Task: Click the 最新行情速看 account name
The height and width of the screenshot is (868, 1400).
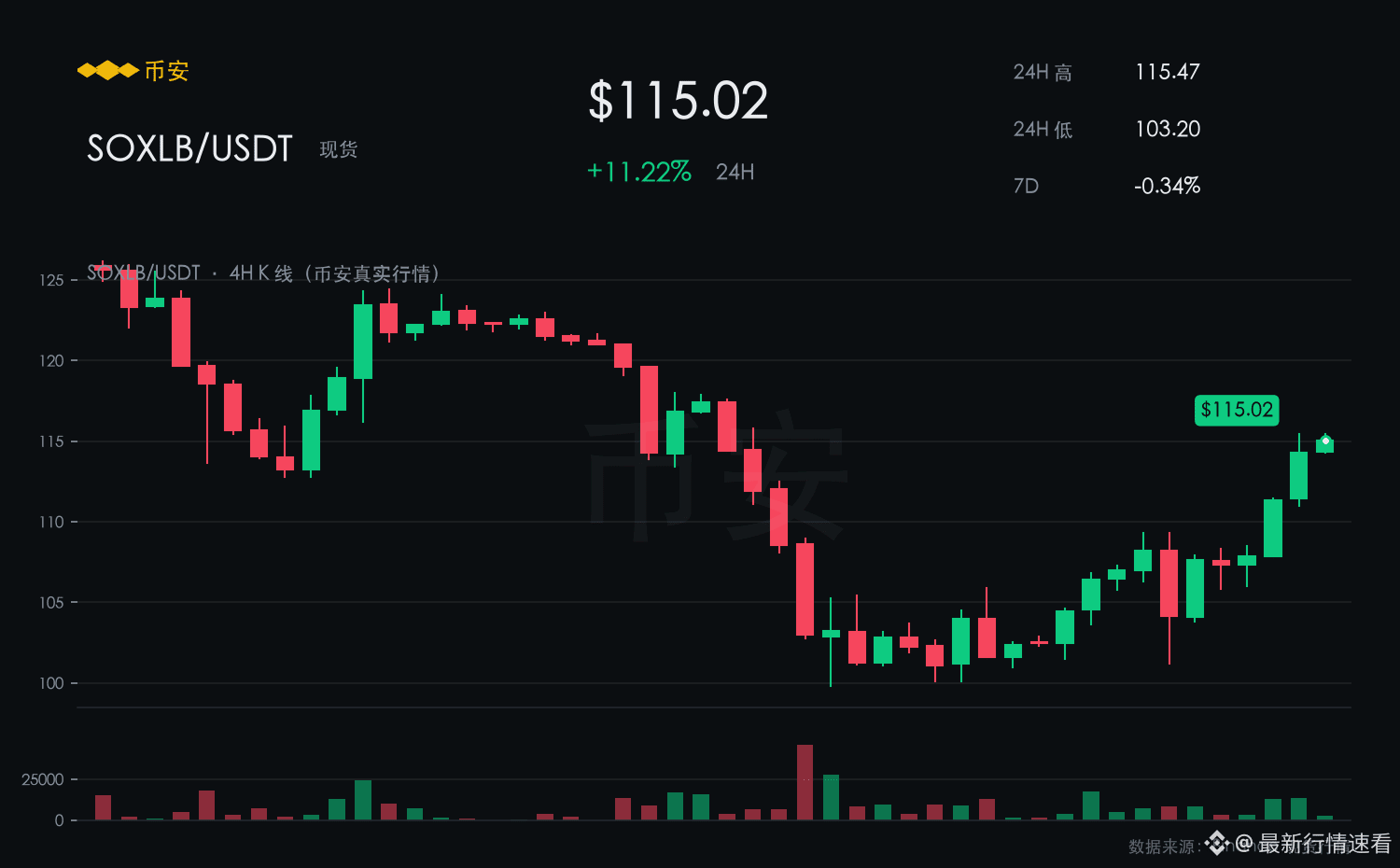Action: [x=1325, y=844]
